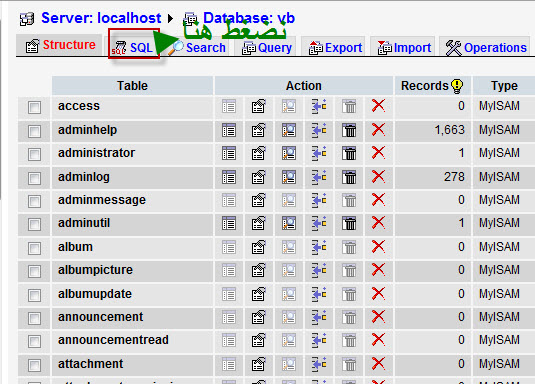Tick the announcementread table checkbox
This screenshot has width=535, height=384.
34,341
